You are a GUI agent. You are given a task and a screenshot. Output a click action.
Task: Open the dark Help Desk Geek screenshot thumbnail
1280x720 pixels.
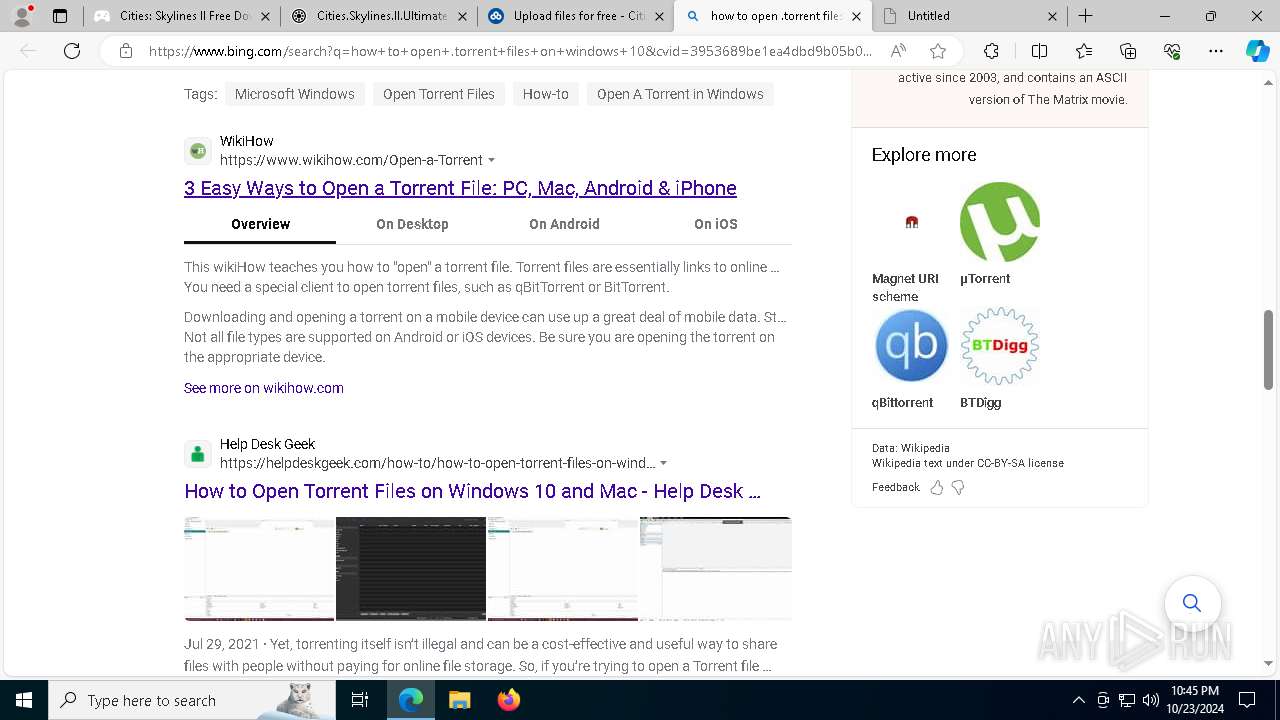point(411,569)
